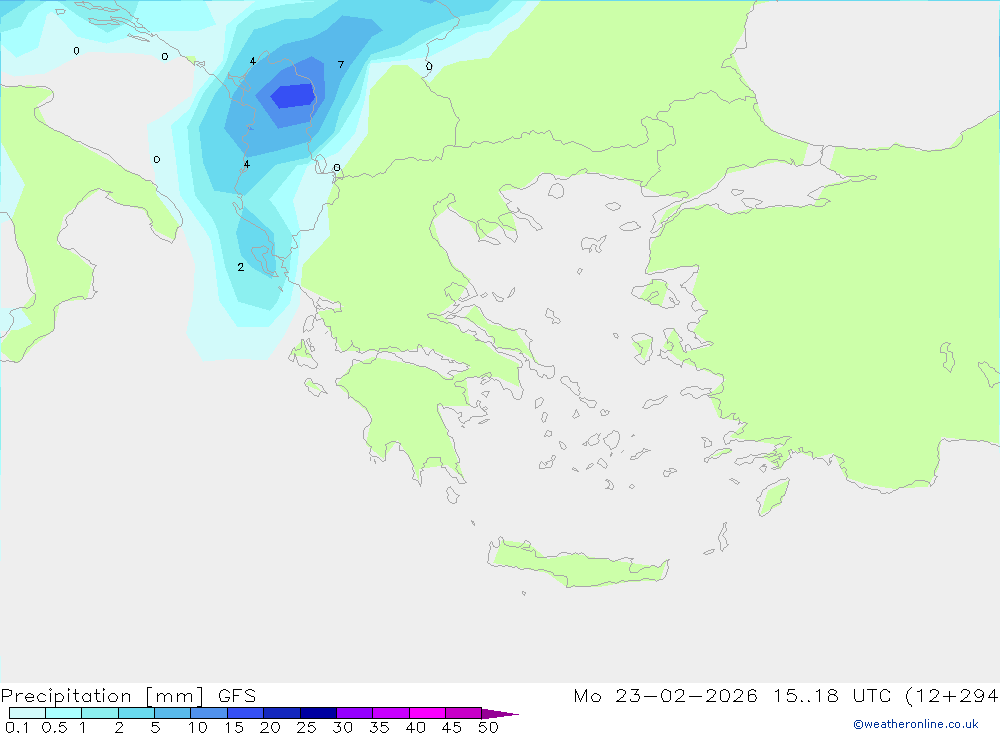
Task: Pick the legend swatch between 1 and 2
Action: [x=100, y=713]
